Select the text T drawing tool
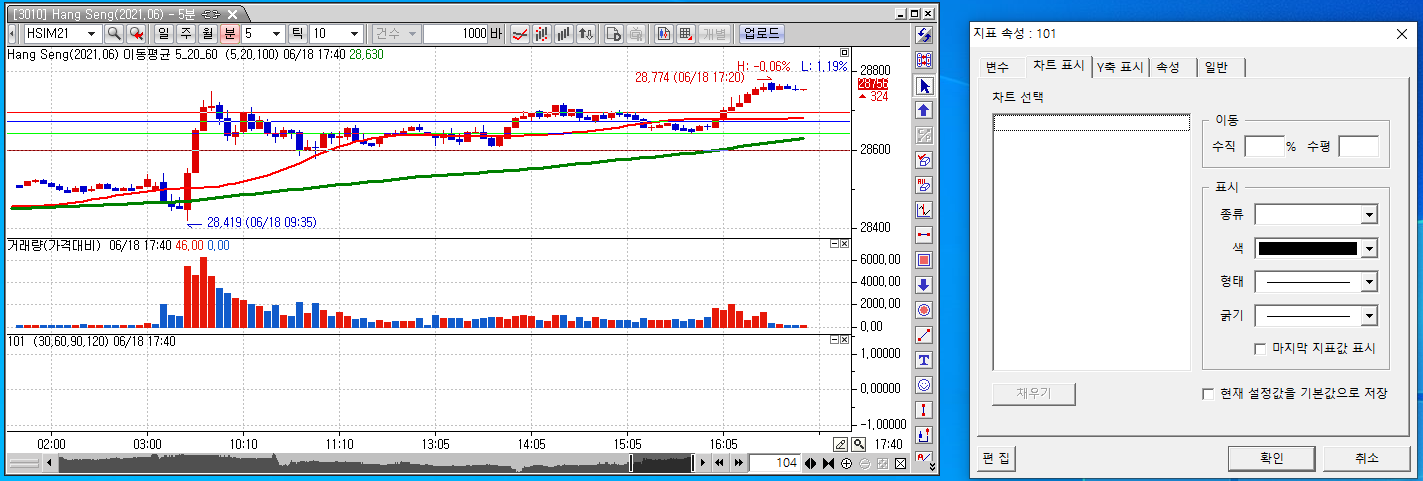The height and width of the screenshot is (481, 1423). pos(924,360)
